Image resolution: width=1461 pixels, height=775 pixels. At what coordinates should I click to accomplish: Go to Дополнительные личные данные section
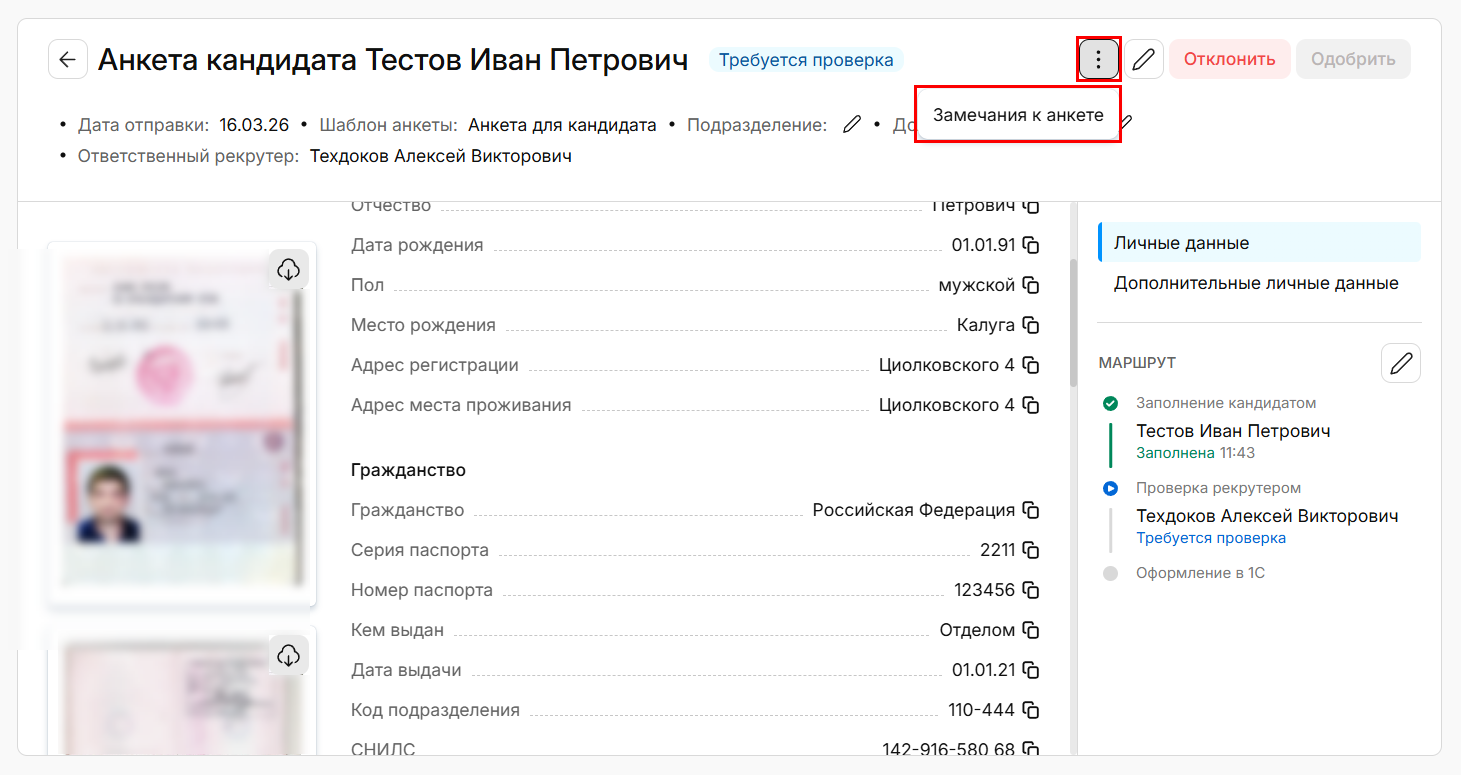tap(1256, 283)
